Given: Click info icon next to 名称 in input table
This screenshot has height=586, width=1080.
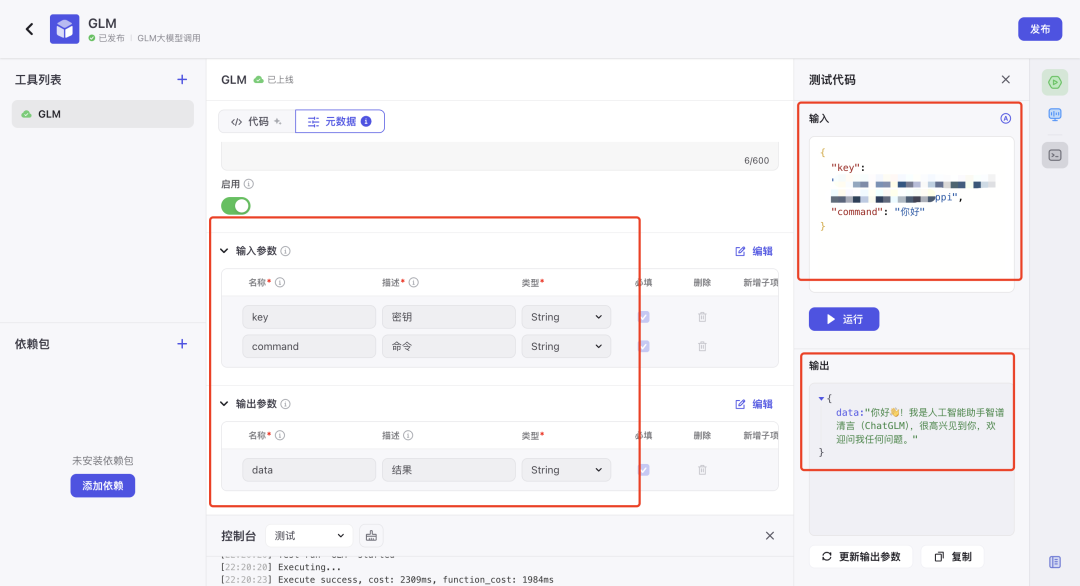Looking at the screenshot, I should tap(280, 282).
